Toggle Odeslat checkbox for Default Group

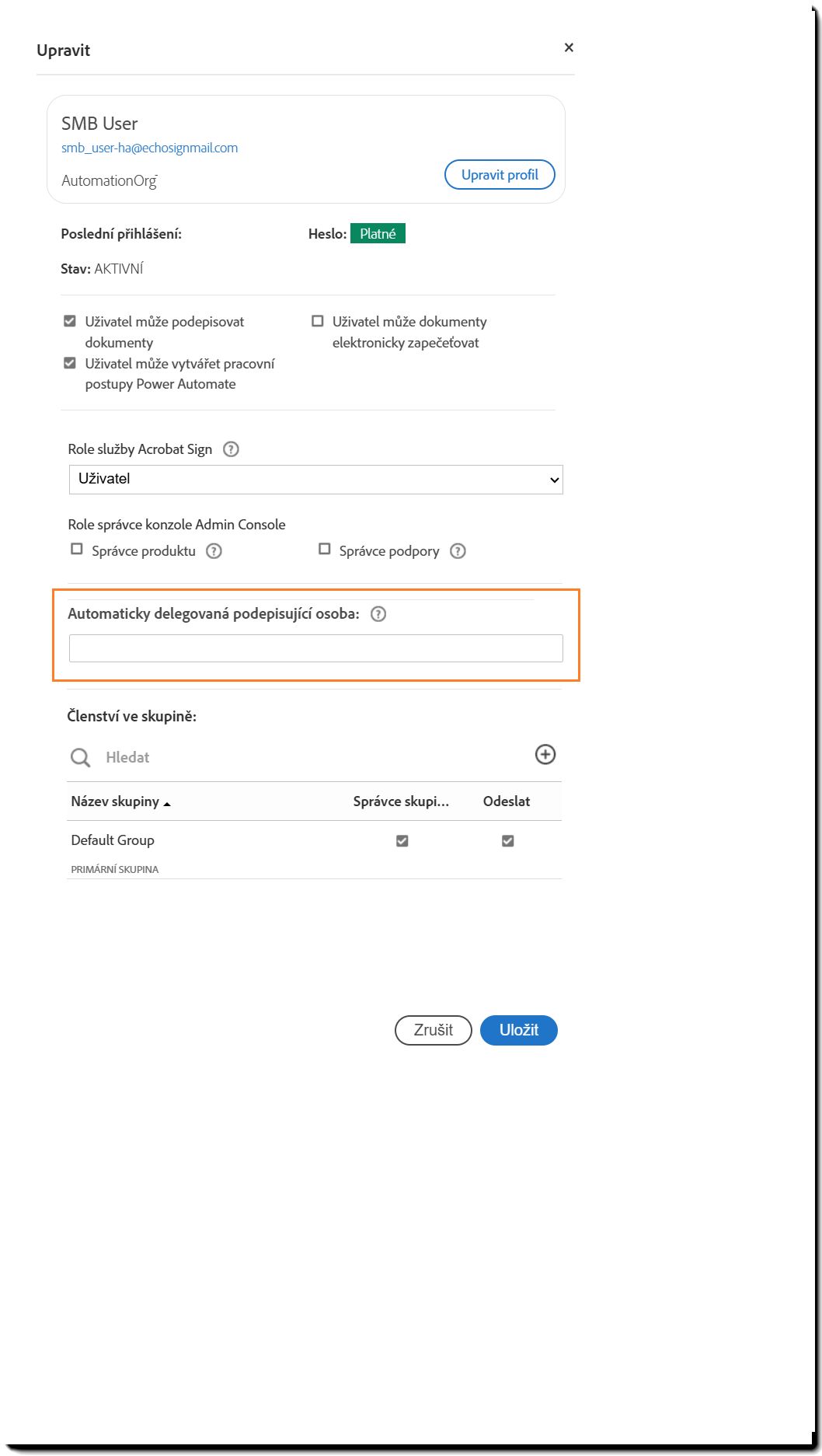click(507, 841)
